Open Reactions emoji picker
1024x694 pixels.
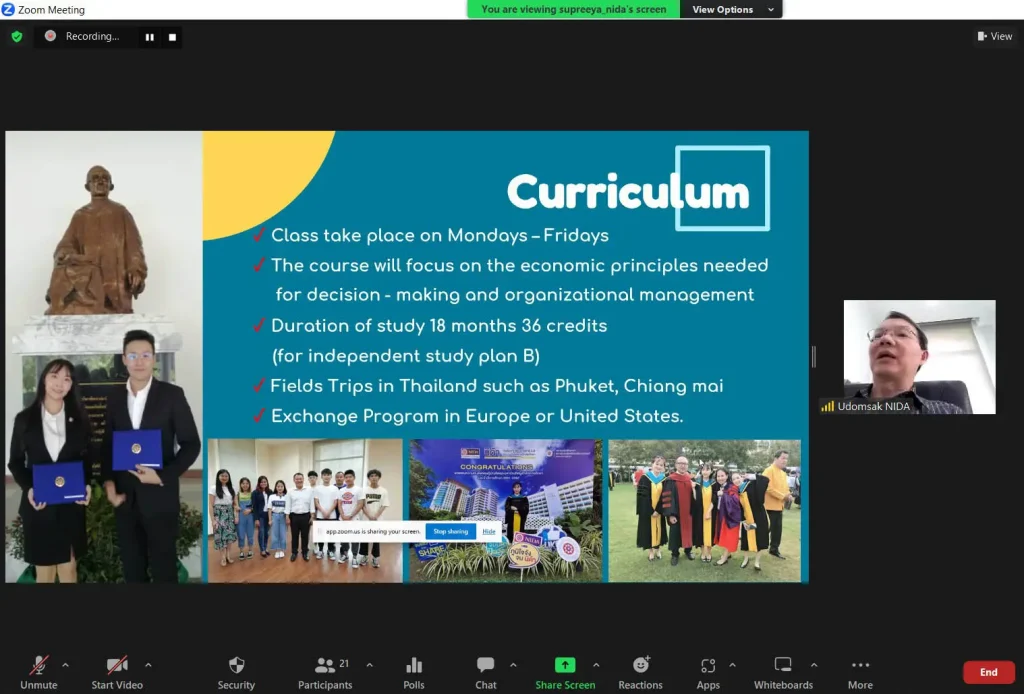(640, 666)
